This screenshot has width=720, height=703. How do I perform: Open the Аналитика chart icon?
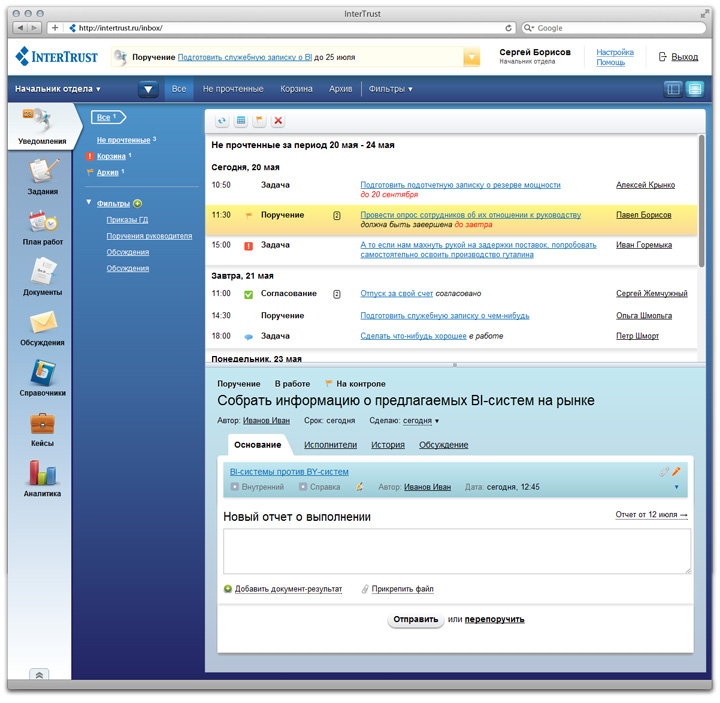pyautogui.click(x=42, y=476)
